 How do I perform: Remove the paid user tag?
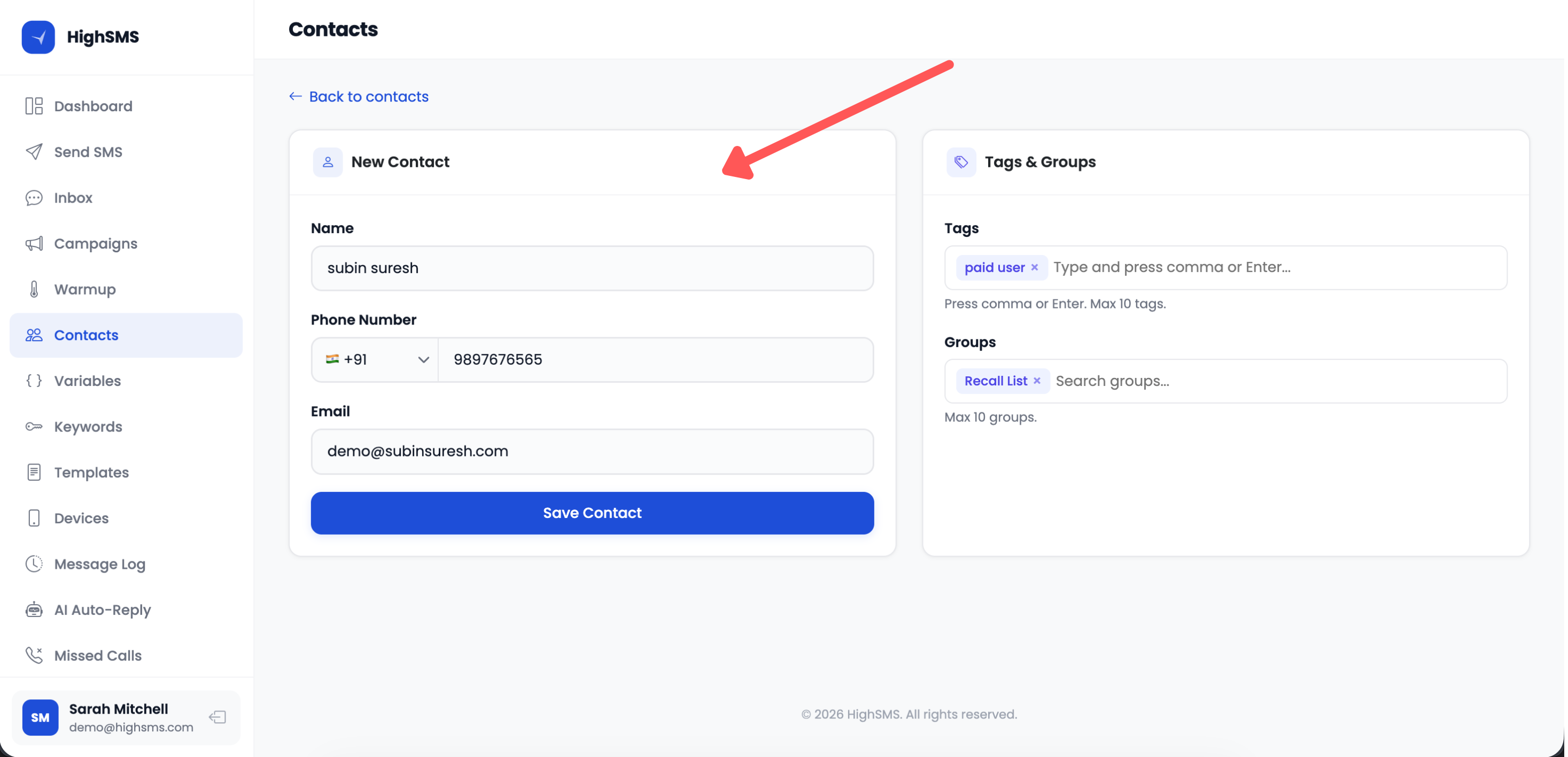[1035, 267]
